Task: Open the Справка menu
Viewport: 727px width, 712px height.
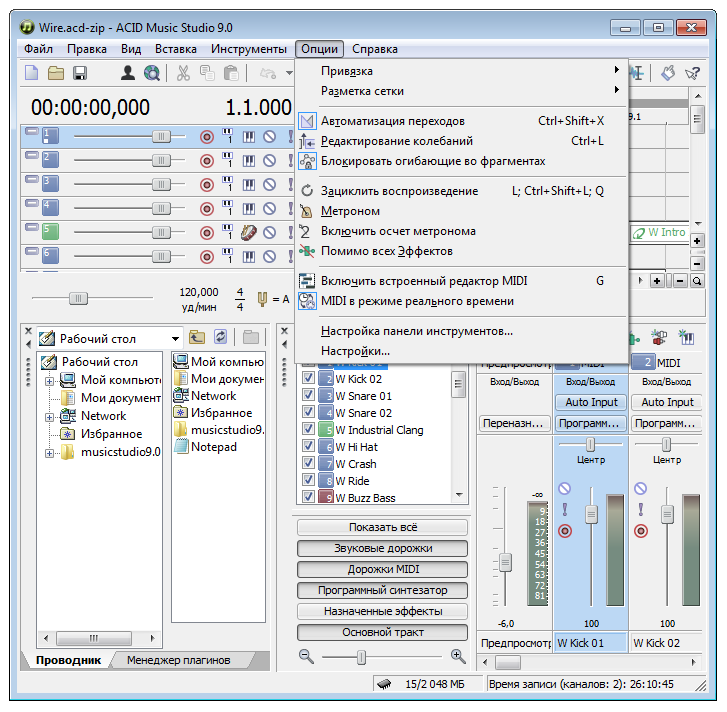Action: tap(375, 49)
